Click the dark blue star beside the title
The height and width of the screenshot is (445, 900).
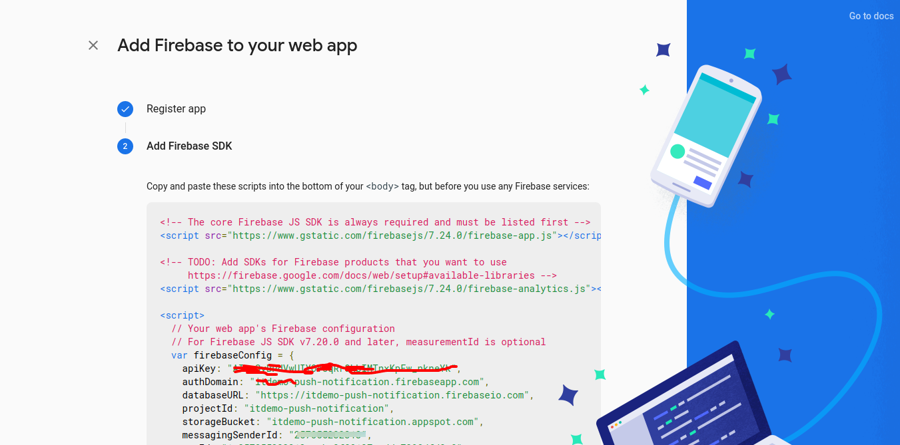(663, 49)
